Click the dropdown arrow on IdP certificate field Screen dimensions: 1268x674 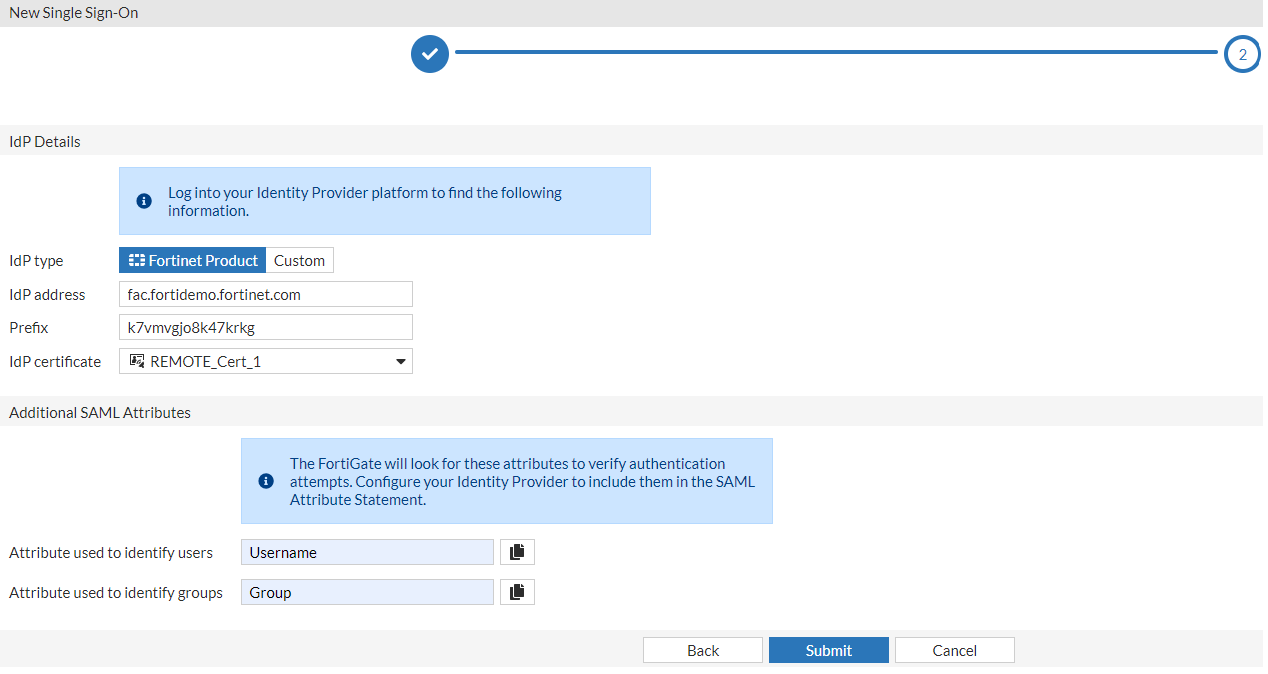pyautogui.click(x=399, y=360)
